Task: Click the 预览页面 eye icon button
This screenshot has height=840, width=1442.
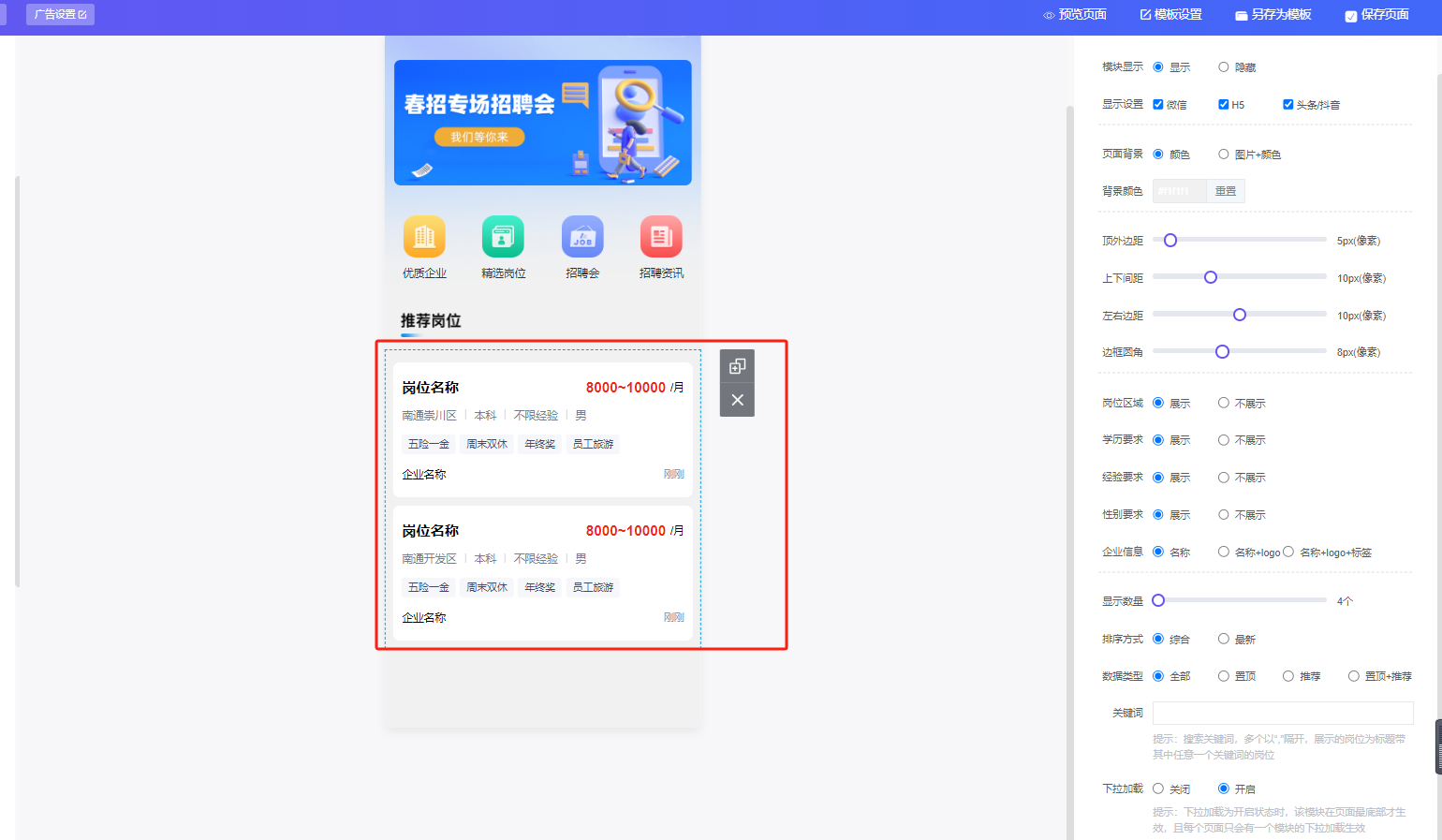Action: tap(1074, 15)
